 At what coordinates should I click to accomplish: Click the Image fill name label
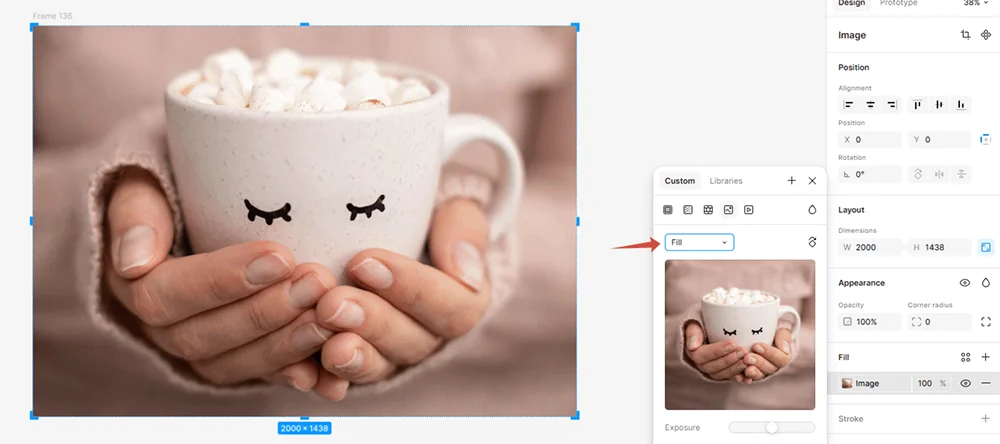867,383
